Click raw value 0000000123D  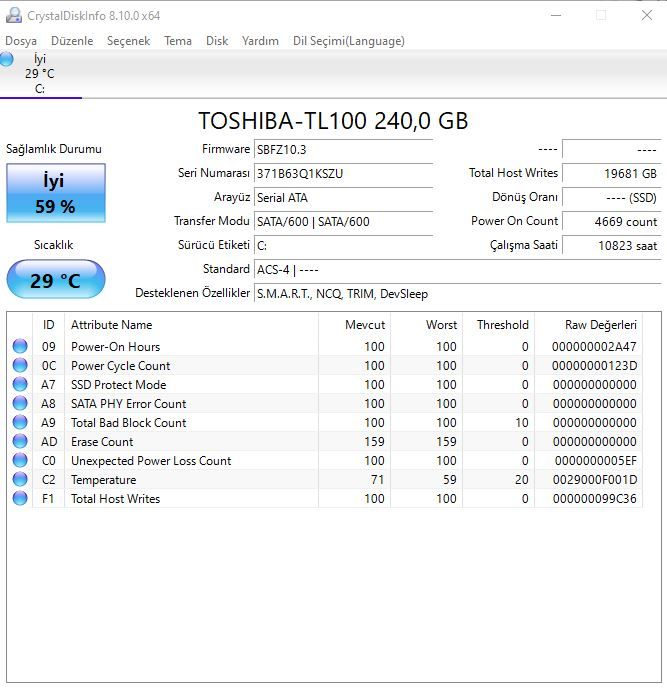(x=594, y=366)
